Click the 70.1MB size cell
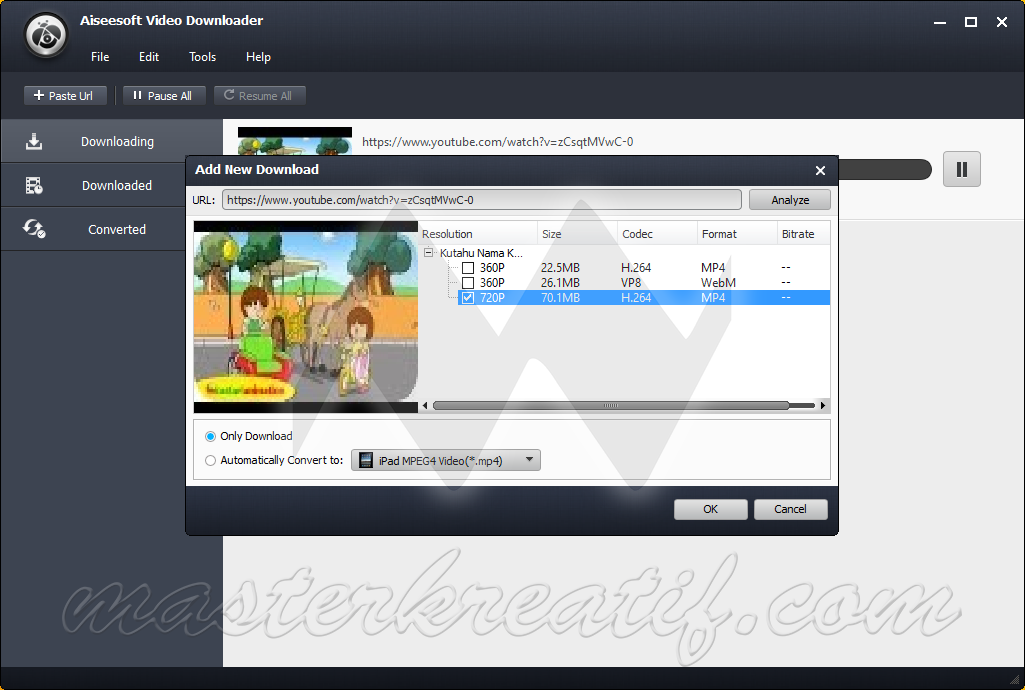The width and height of the screenshot is (1025, 690). pyautogui.click(x=560, y=298)
